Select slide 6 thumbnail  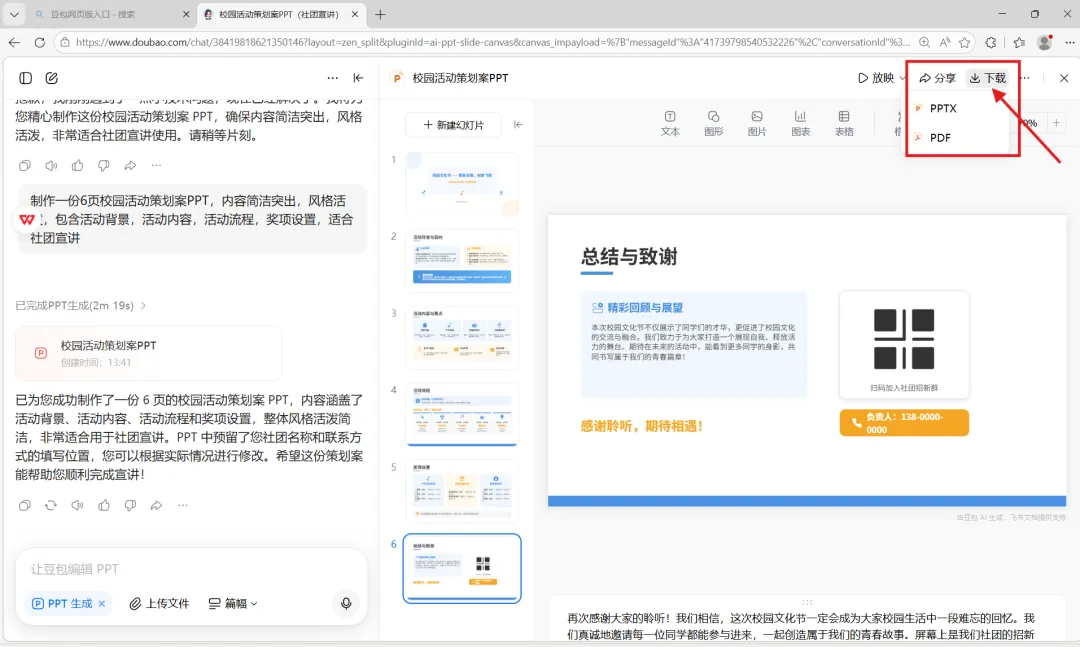coord(461,568)
